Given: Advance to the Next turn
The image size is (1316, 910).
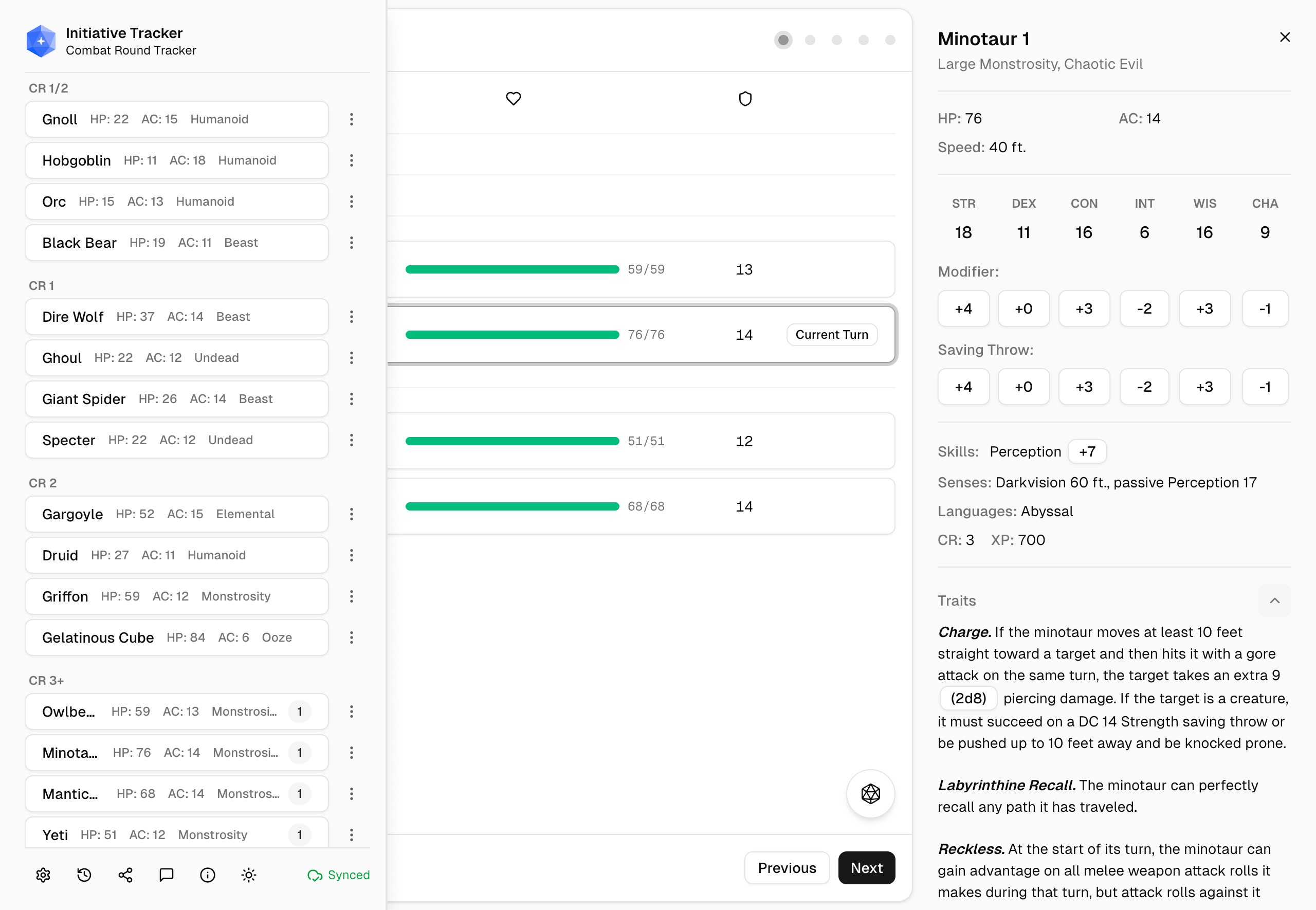Looking at the screenshot, I should click(866, 867).
